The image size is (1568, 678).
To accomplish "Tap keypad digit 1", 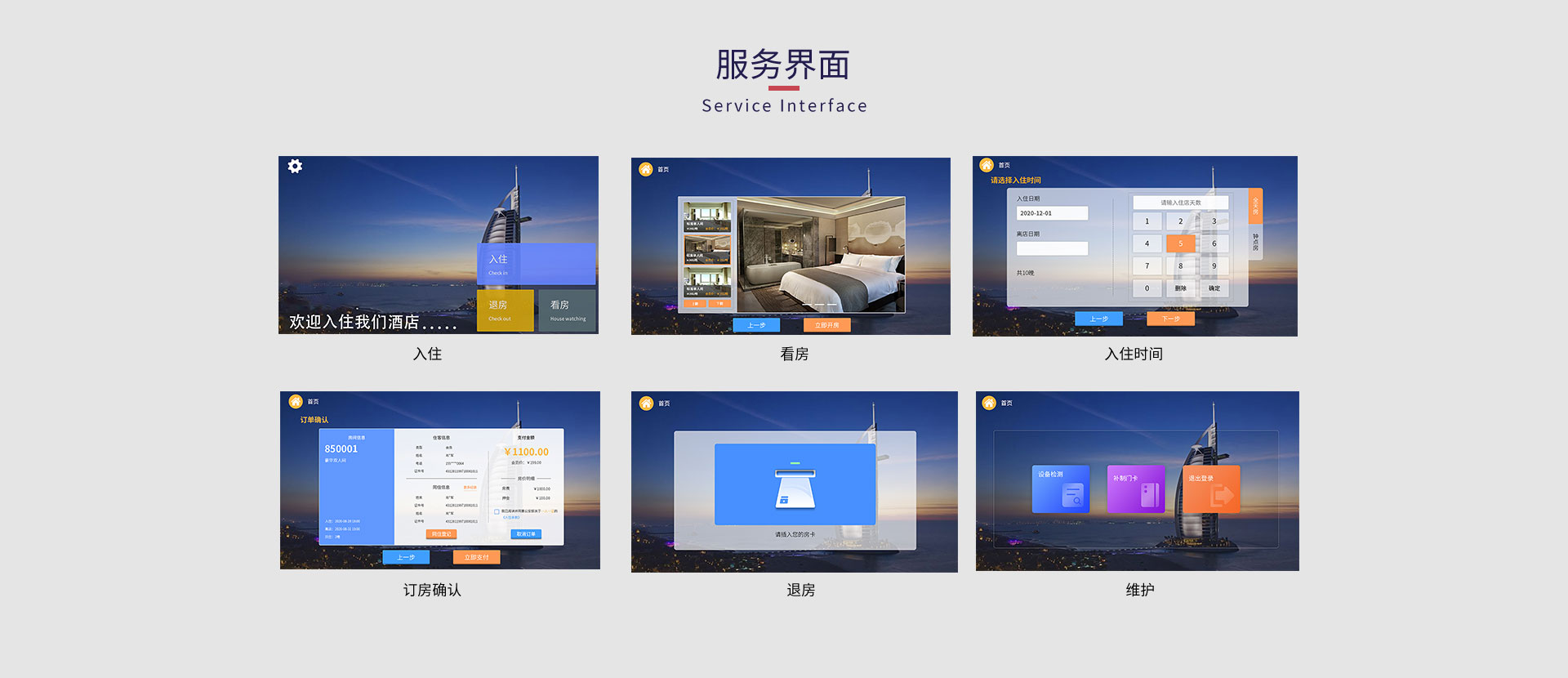I will [x=1147, y=221].
